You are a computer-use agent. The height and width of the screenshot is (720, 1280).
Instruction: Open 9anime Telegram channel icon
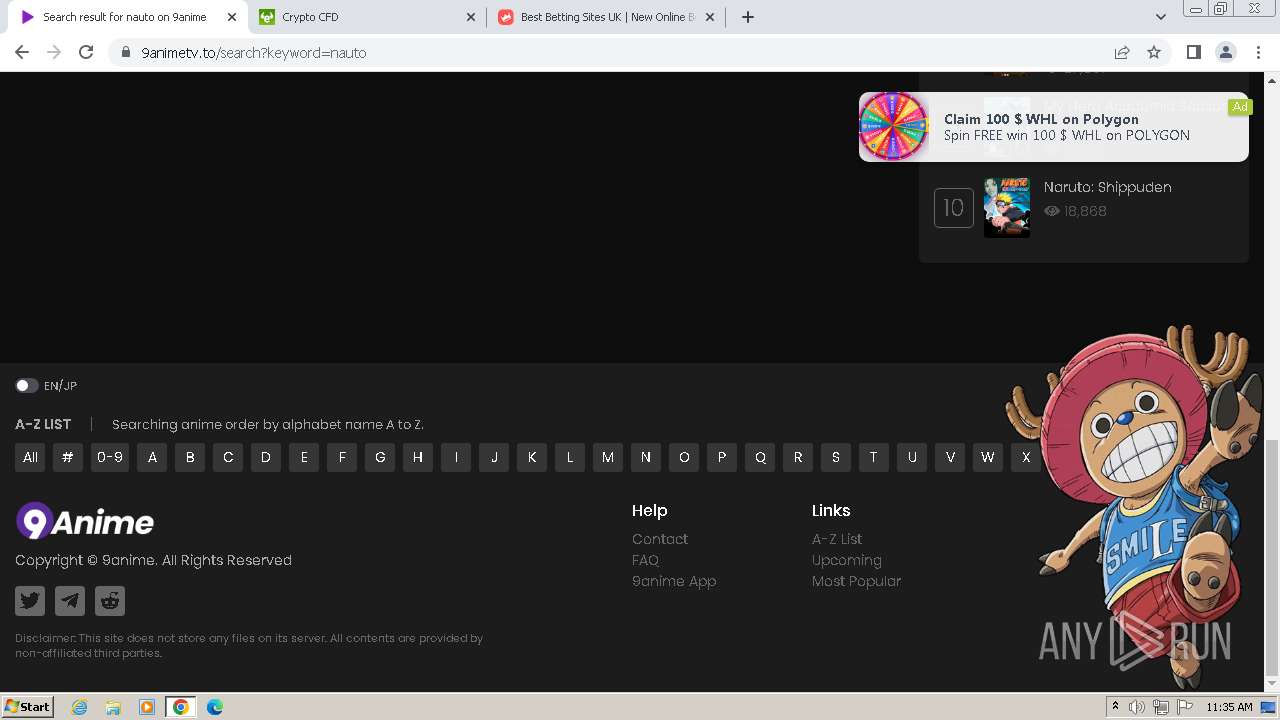pyautogui.click(x=70, y=601)
